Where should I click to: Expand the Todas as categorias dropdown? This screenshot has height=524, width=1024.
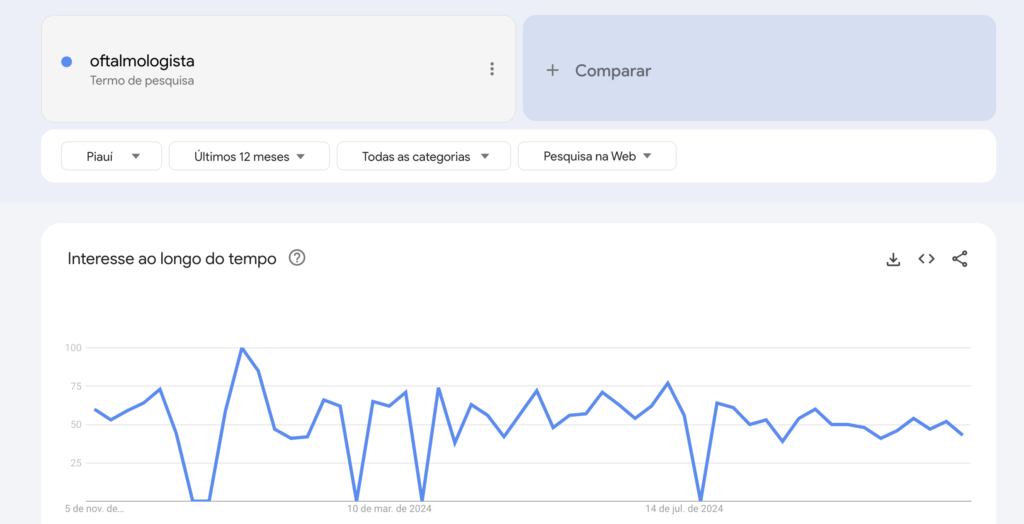coord(424,156)
